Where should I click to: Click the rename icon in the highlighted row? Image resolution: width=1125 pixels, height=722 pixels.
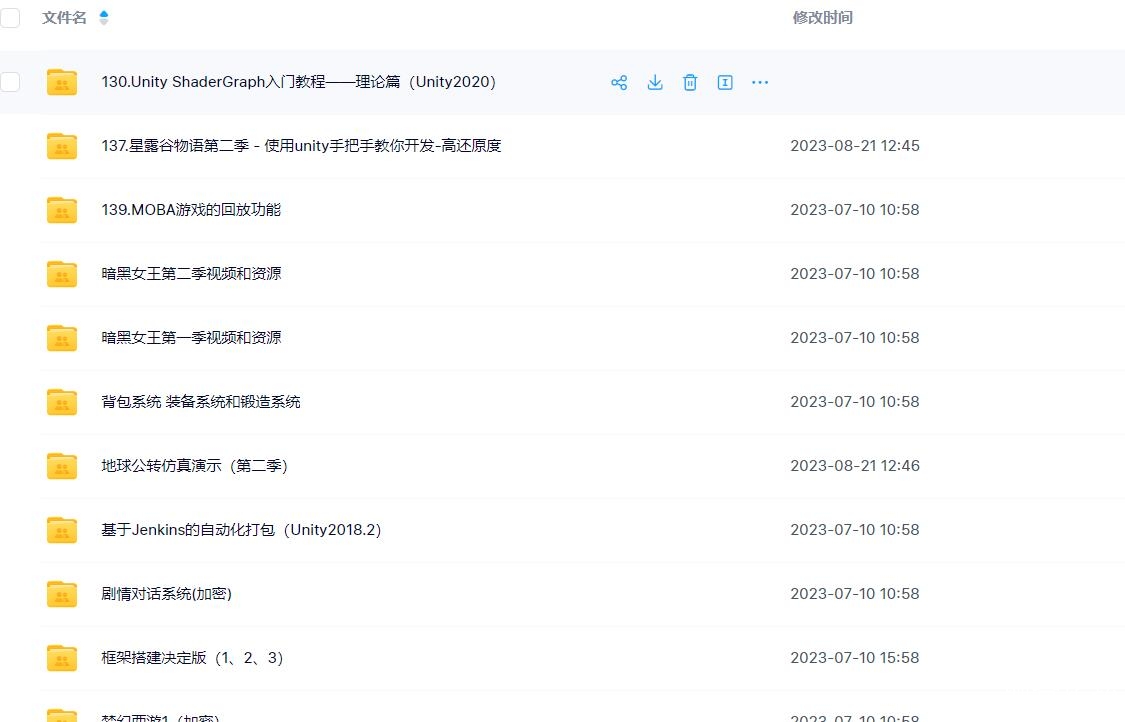[725, 82]
